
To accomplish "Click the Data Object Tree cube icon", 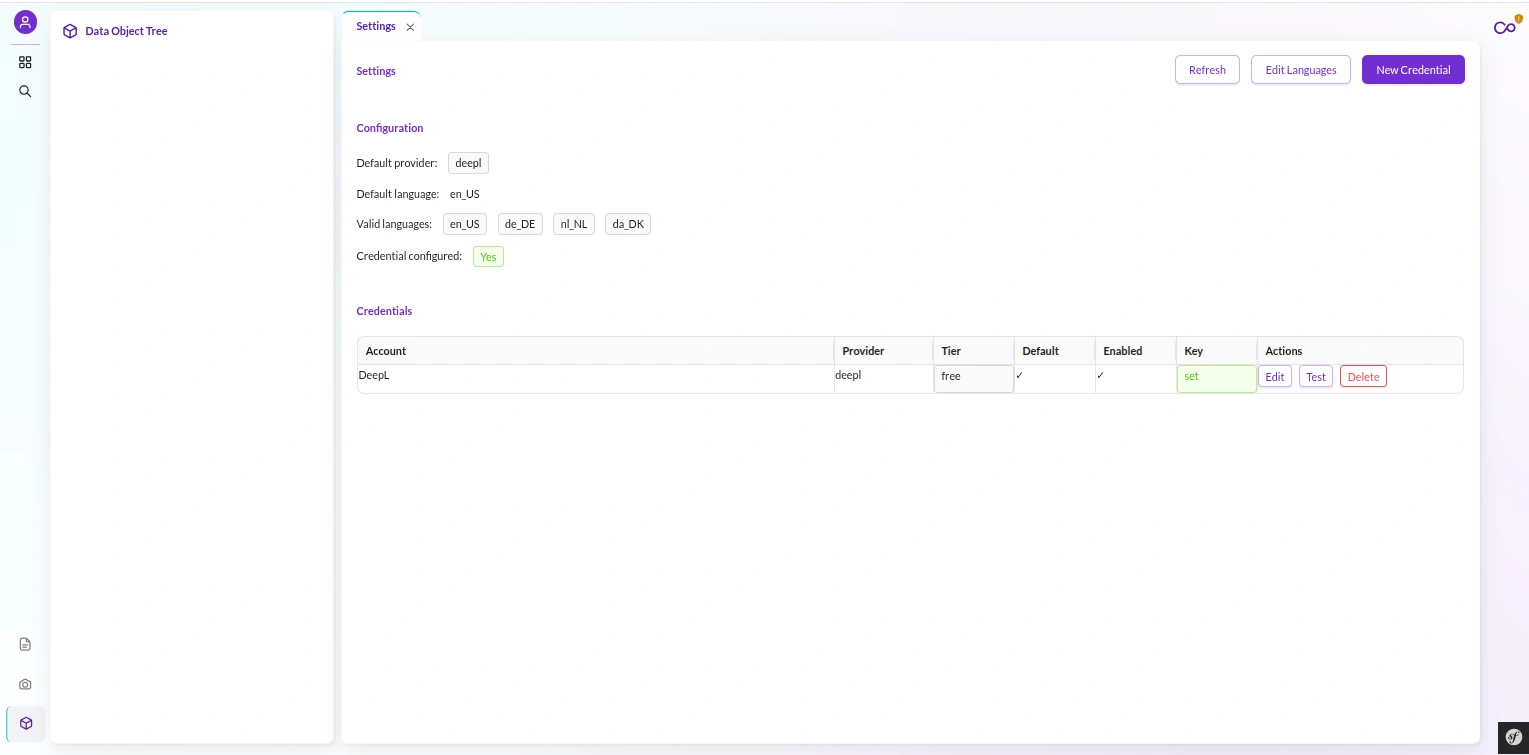I will 70,31.
